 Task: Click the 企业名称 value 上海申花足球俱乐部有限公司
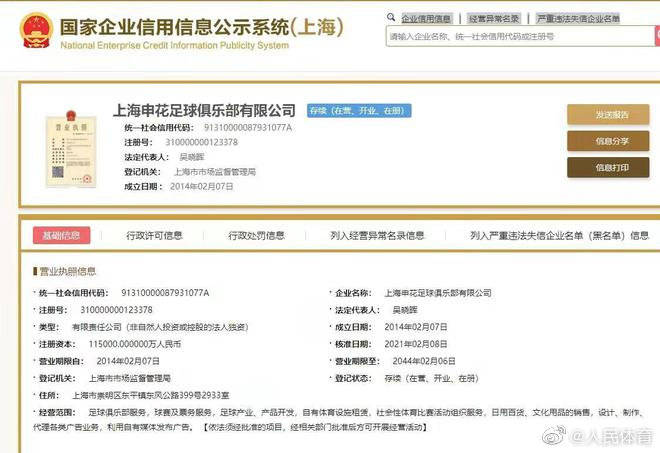(x=438, y=293)
